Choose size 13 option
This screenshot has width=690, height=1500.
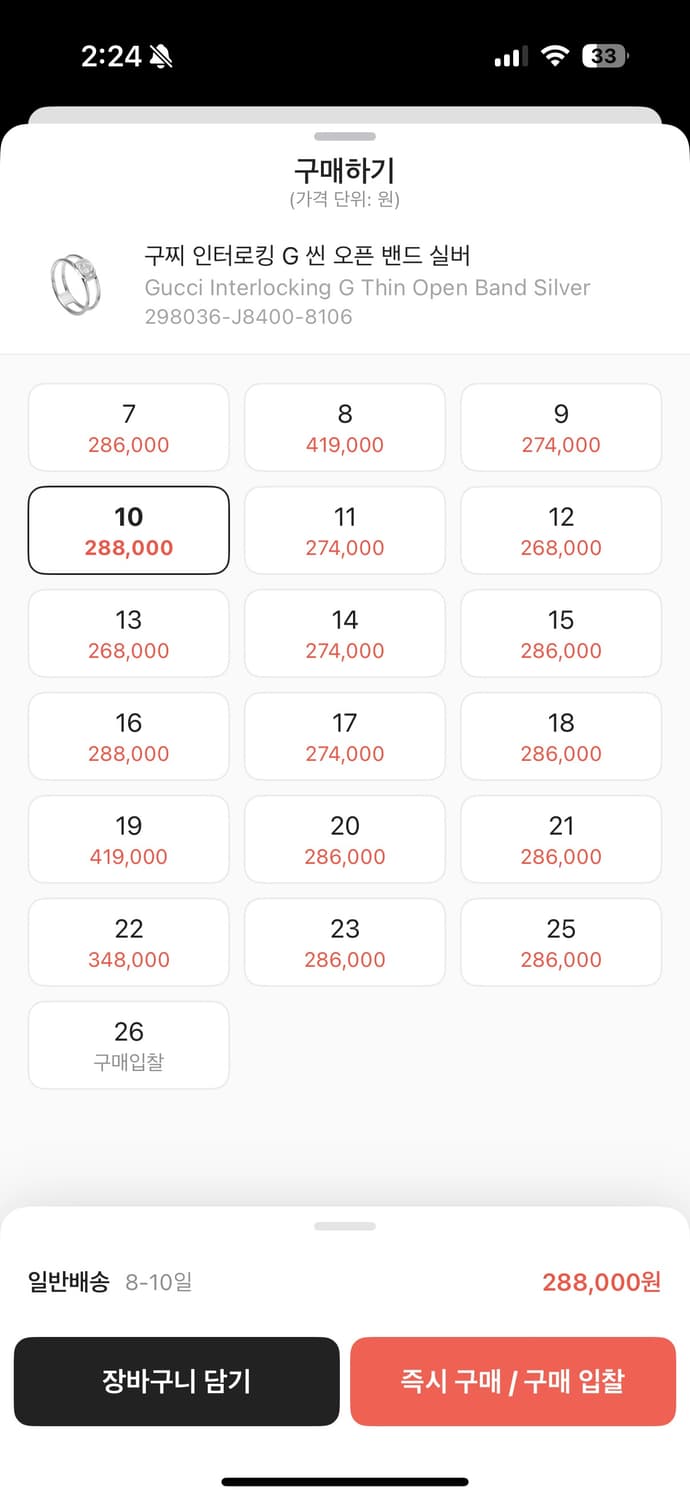pyautogui.click(x=129, y=634)
